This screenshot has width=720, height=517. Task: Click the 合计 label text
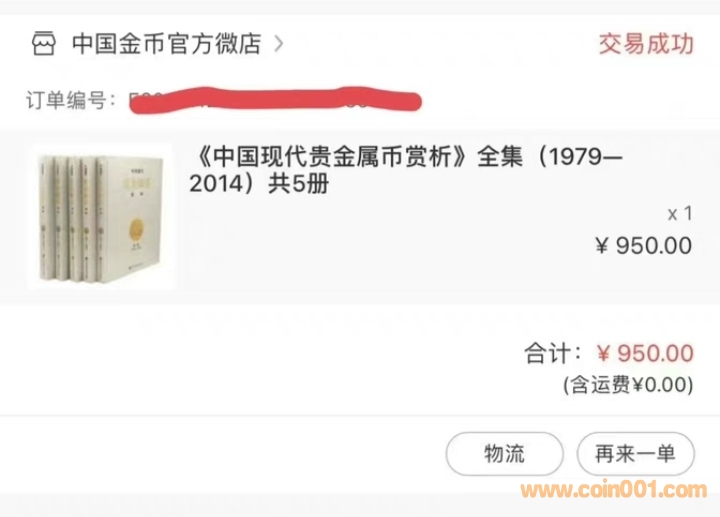pyautogui.click(x=552, y=354)
